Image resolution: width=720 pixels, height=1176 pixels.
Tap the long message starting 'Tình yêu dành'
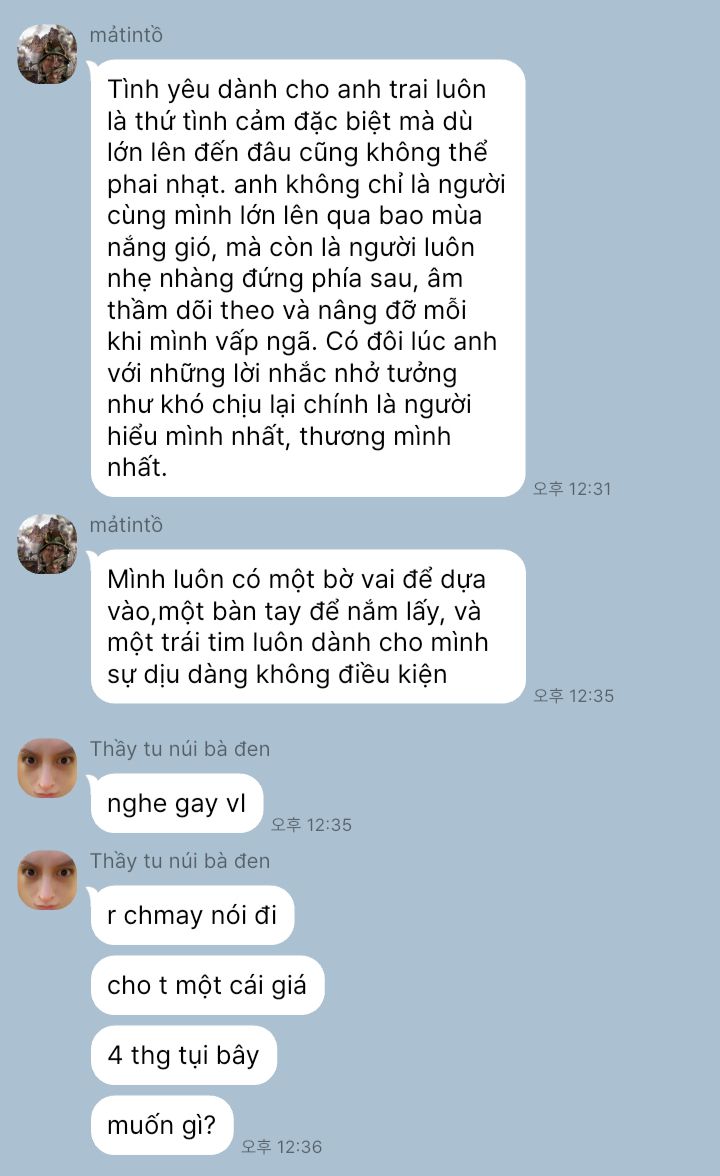coord(308,278)
